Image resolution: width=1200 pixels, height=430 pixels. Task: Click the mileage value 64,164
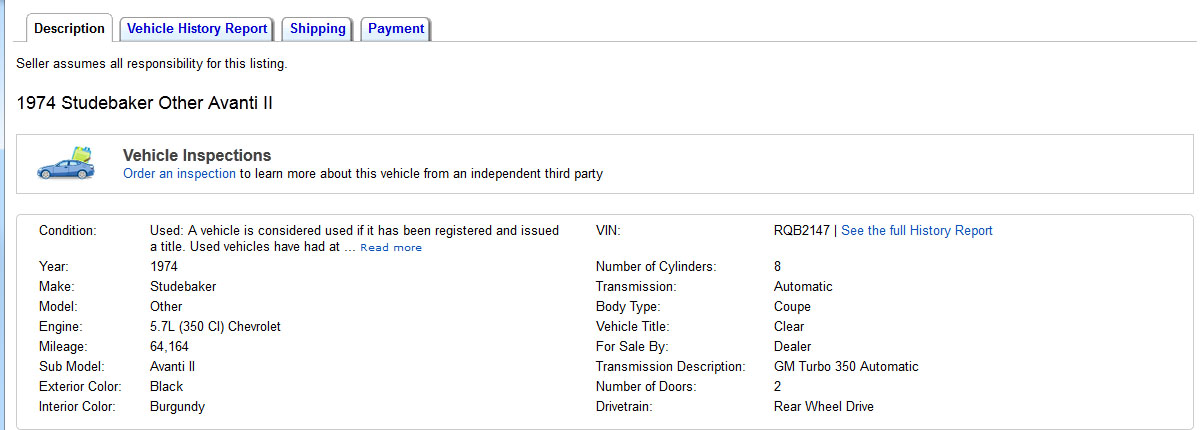(169, 346)
